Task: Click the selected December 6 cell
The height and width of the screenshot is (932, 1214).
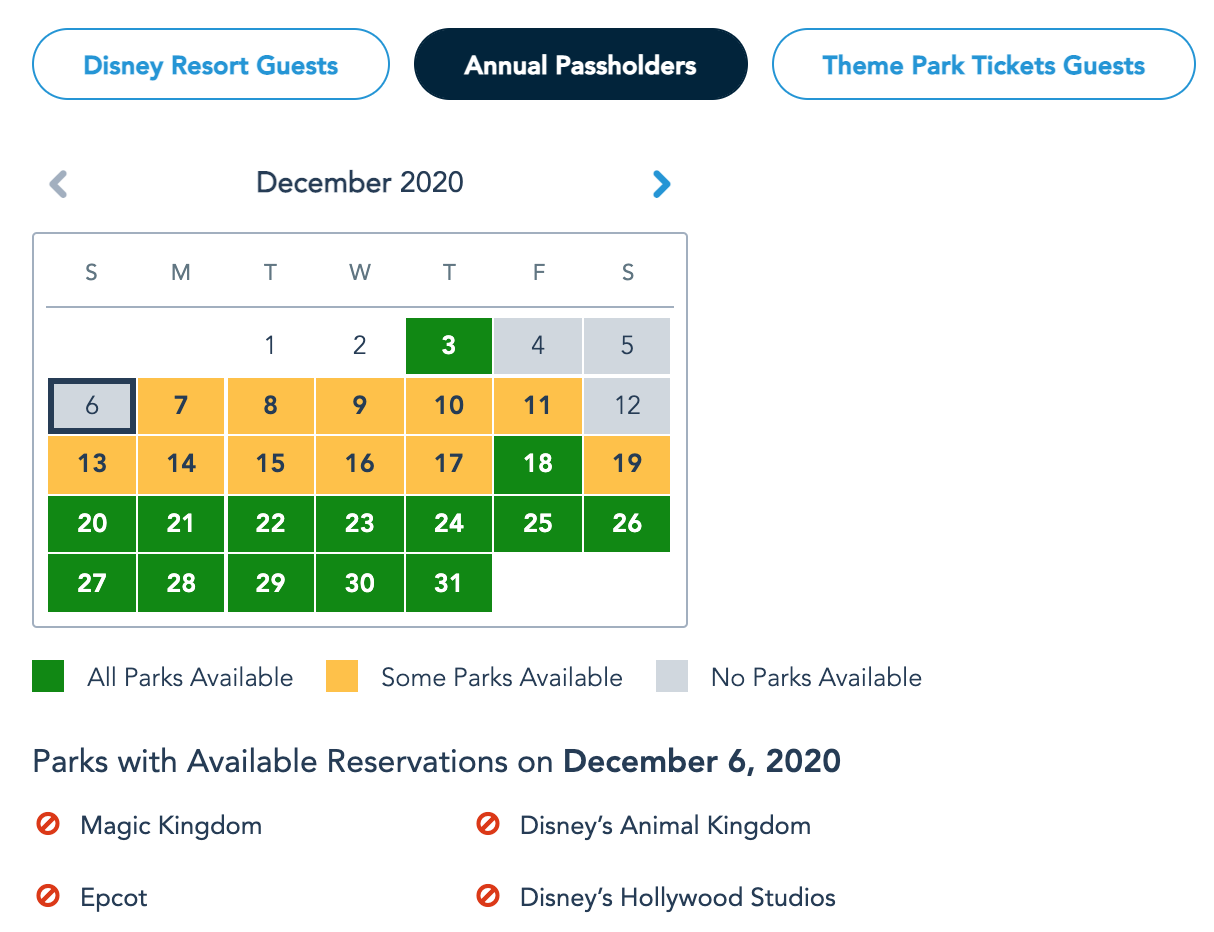Action: click(x=91, y=405)
